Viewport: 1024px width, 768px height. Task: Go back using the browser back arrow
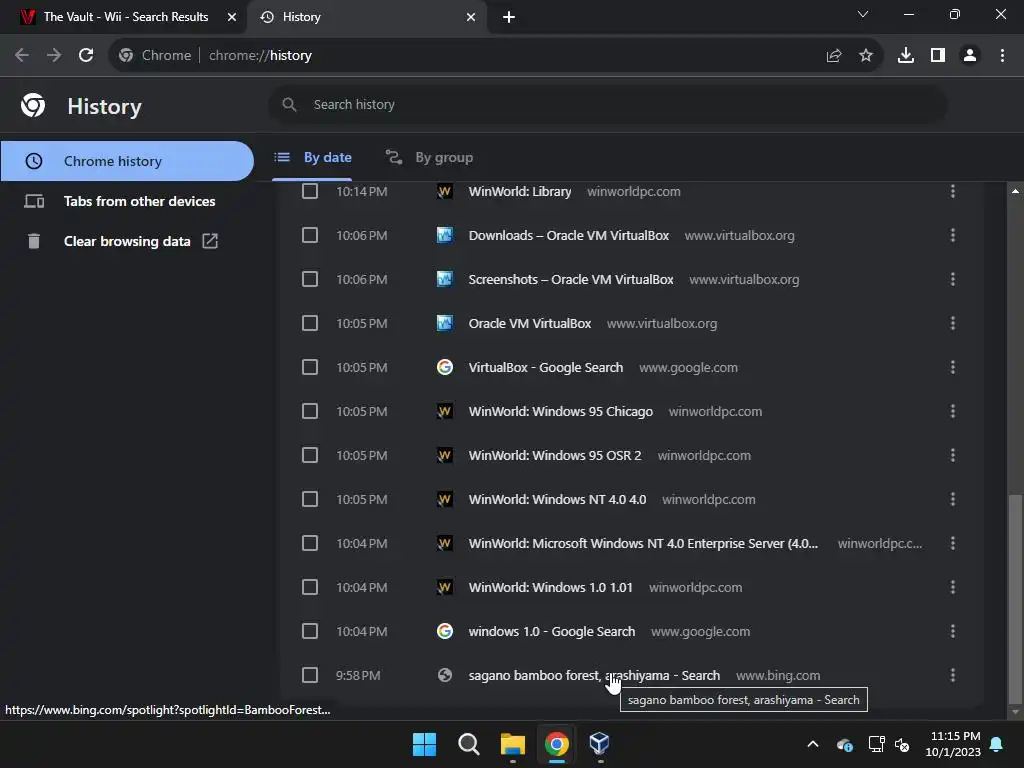[22, 56]
